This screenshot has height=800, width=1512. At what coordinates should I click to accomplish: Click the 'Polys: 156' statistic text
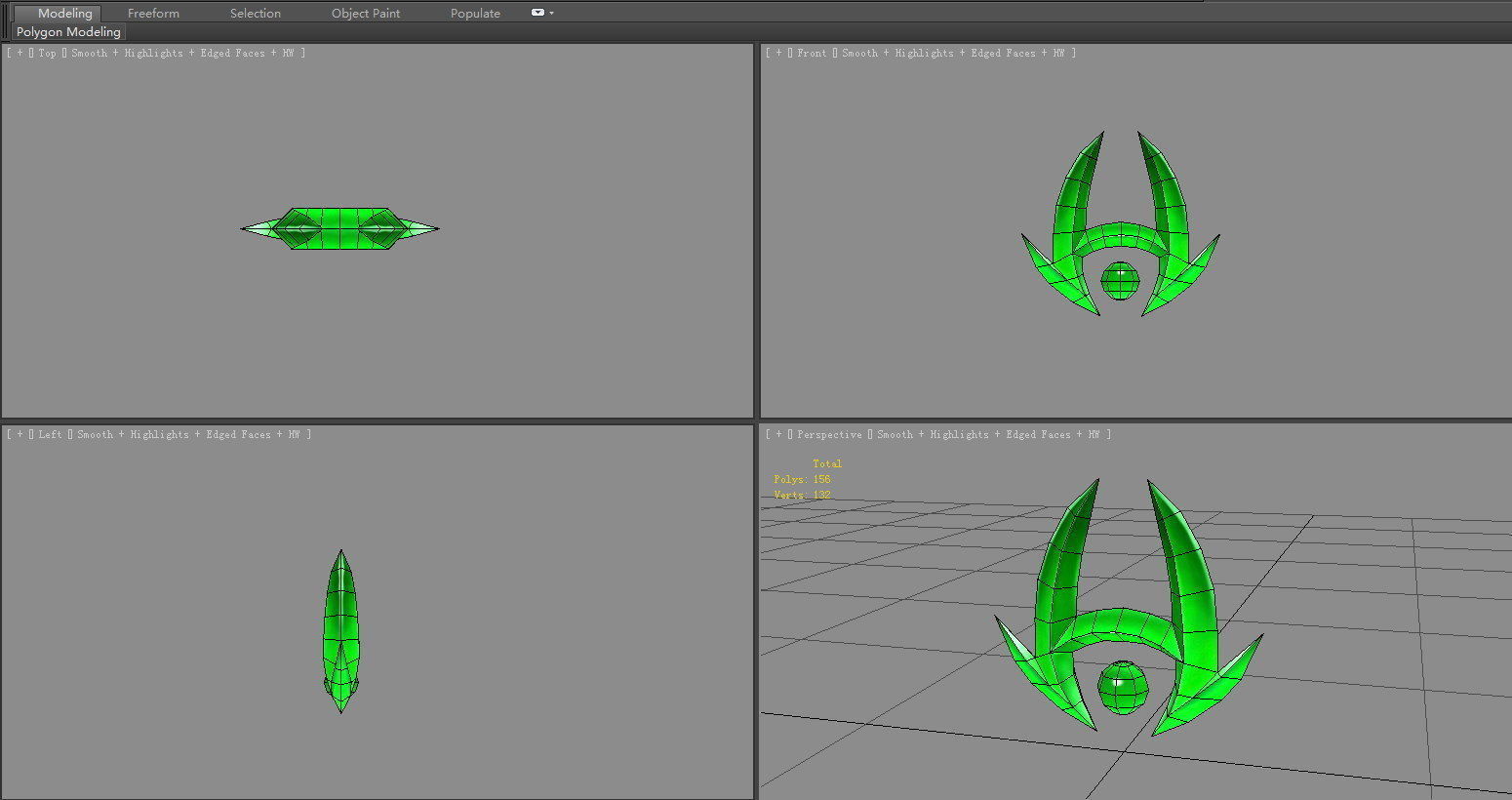point(802,480)
